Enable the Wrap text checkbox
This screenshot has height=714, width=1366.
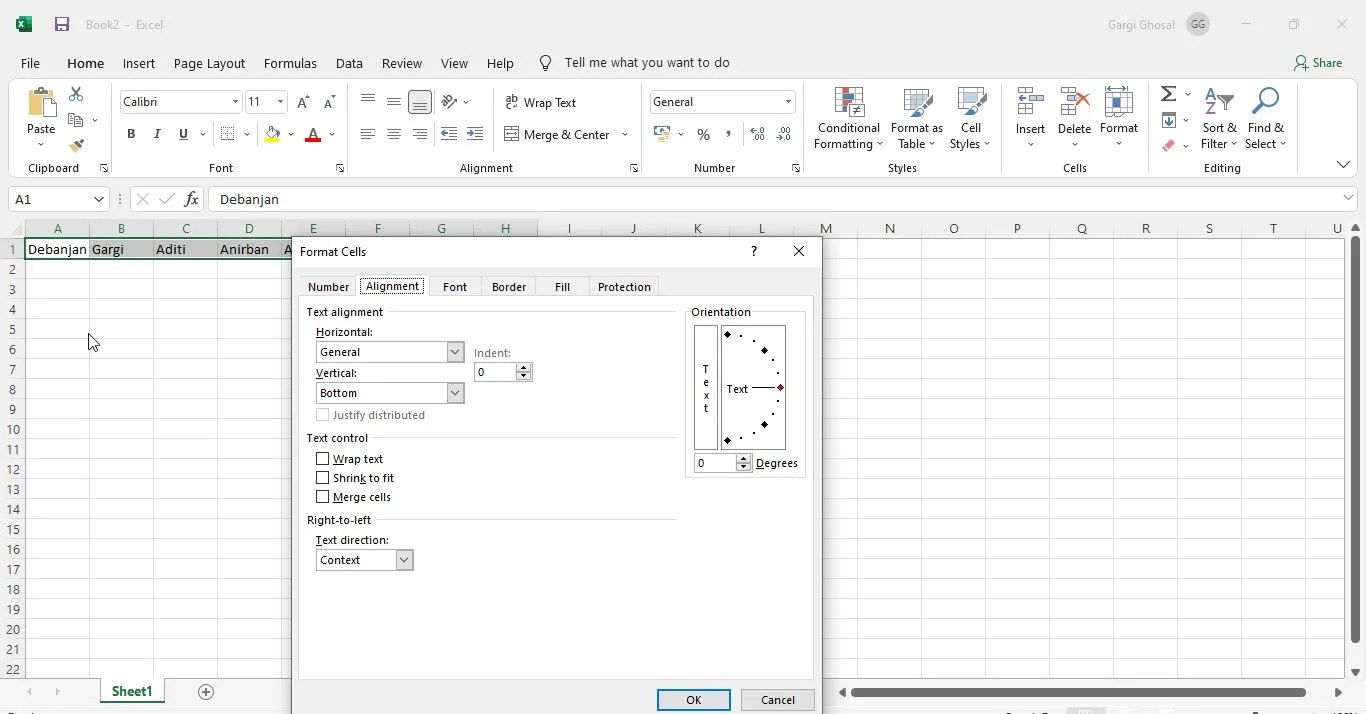coord(322,459)
